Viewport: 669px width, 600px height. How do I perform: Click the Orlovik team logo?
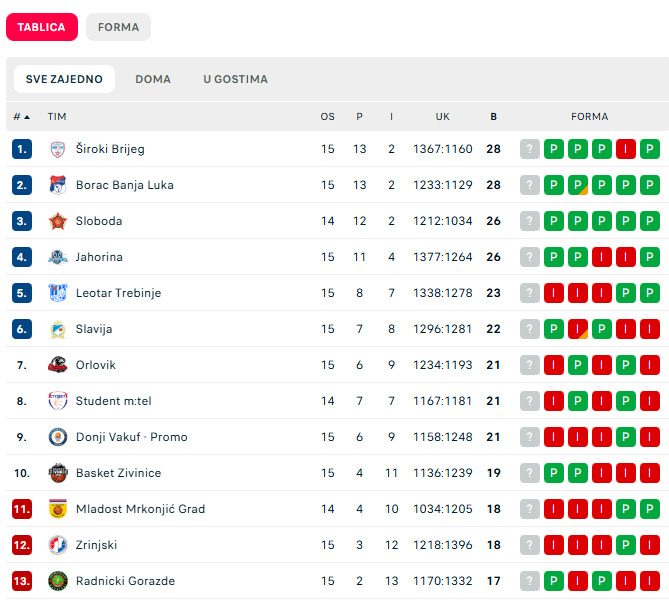pyautogui.click(x=57, y=365)
